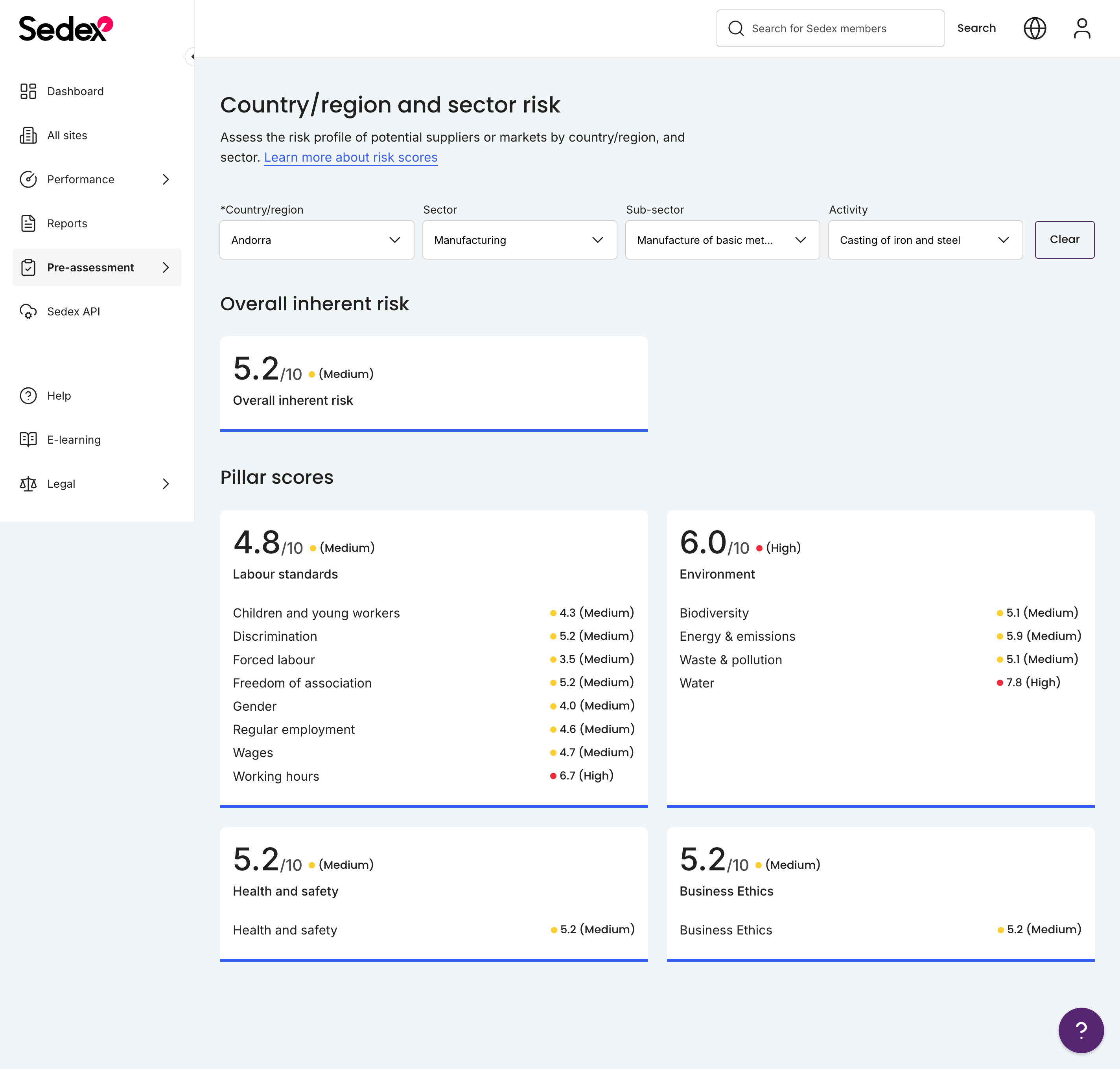Clear the current risk filters

click(1064, 240)
